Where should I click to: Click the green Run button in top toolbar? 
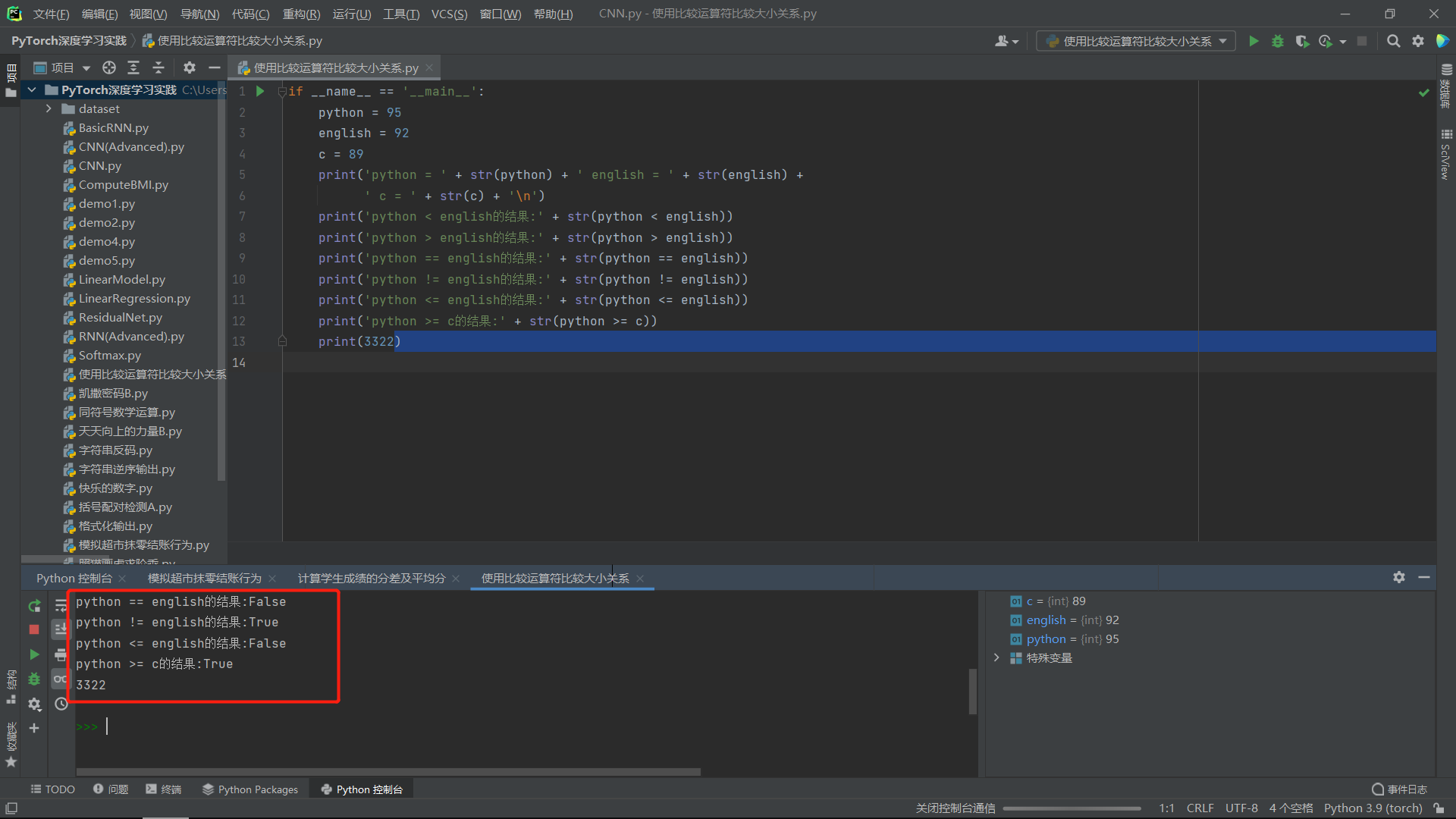point(1254,41)
